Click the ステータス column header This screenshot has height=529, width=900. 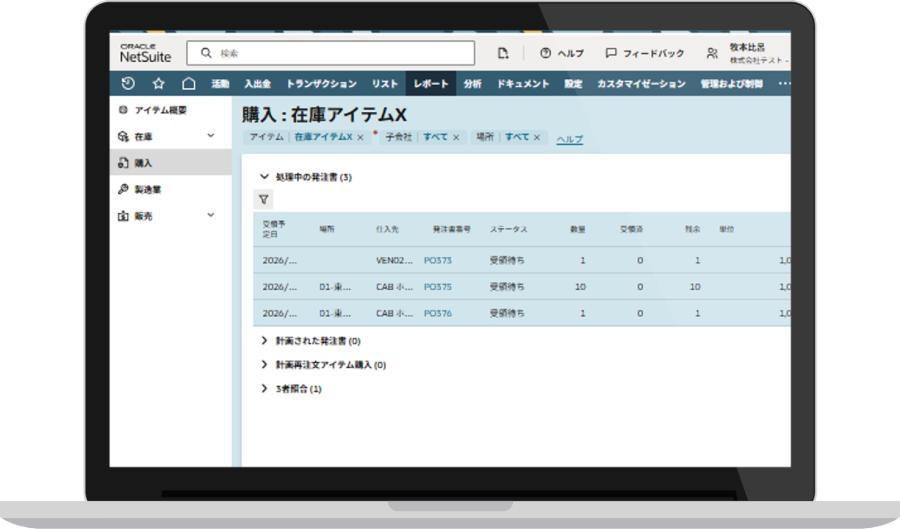coord(508,230)
